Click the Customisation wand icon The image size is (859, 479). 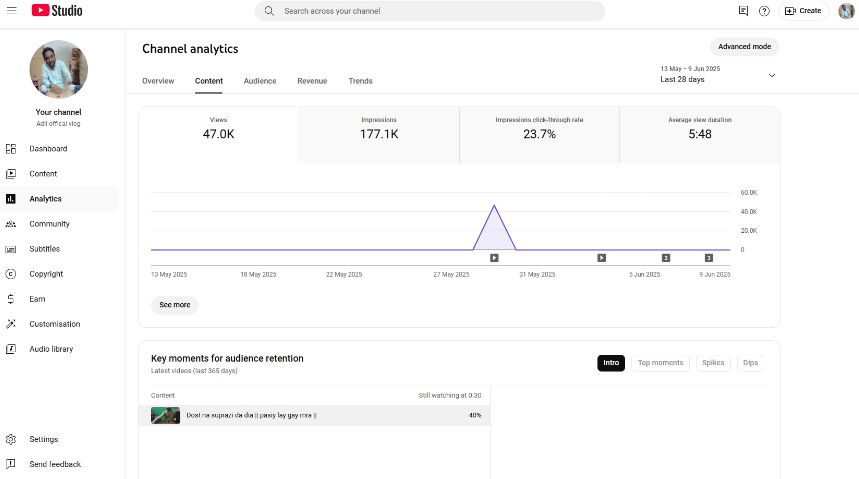click(x=11, y=324)
